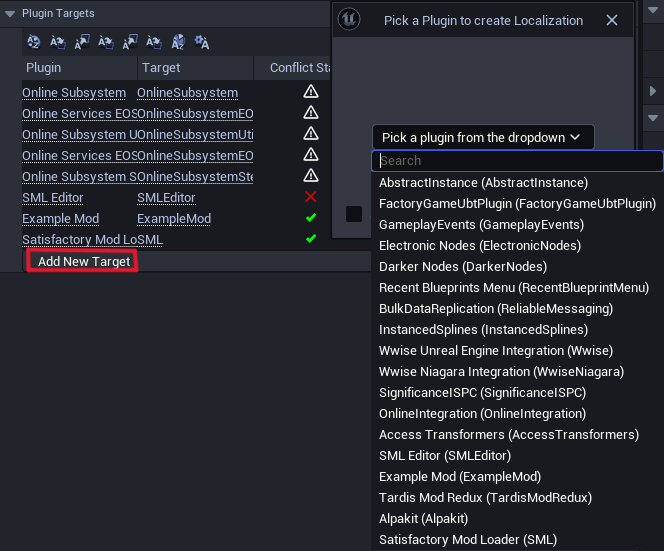Collapse the Plugin Targets section

[10, 14]
